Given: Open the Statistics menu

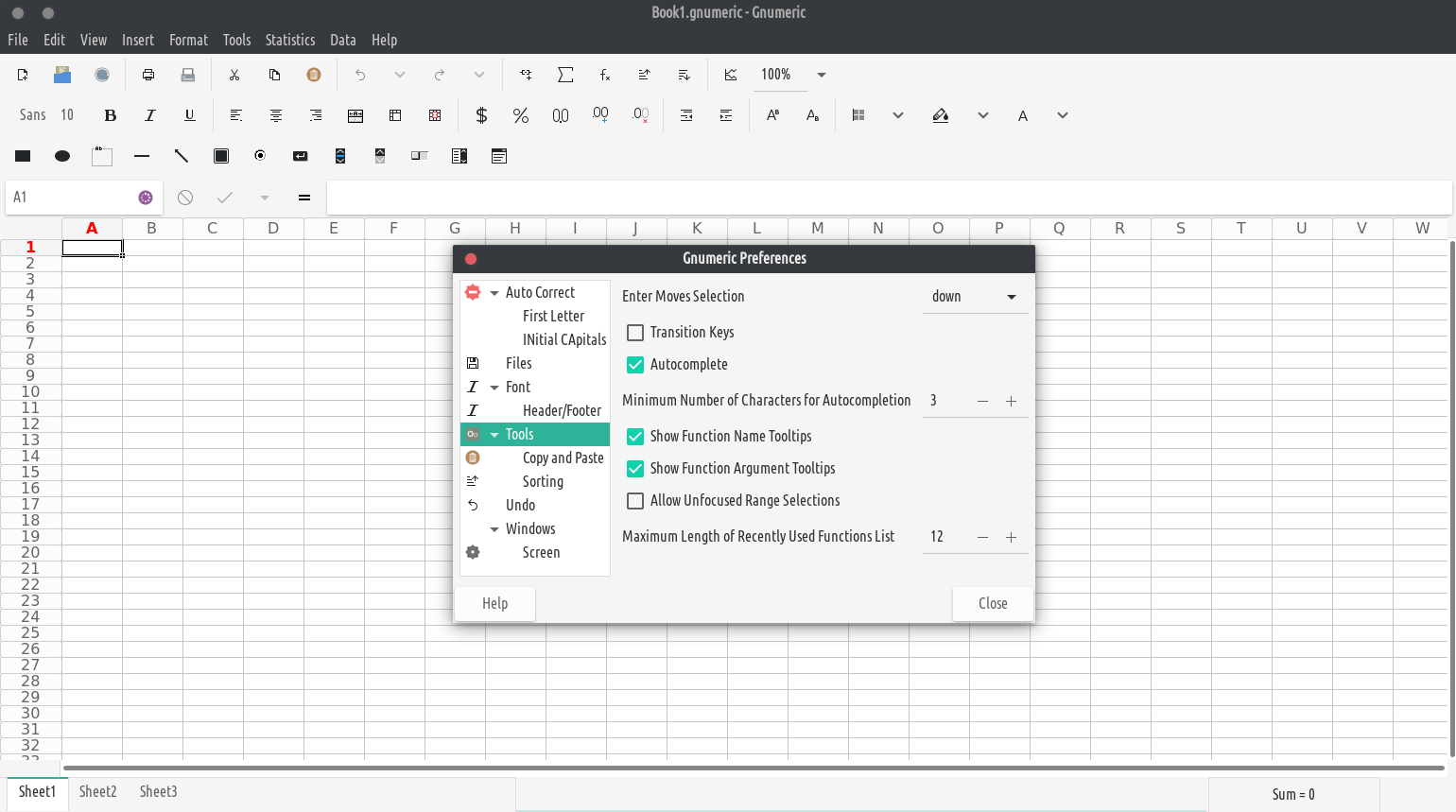Looking at the screenshot, I should [x=289, y=40].
